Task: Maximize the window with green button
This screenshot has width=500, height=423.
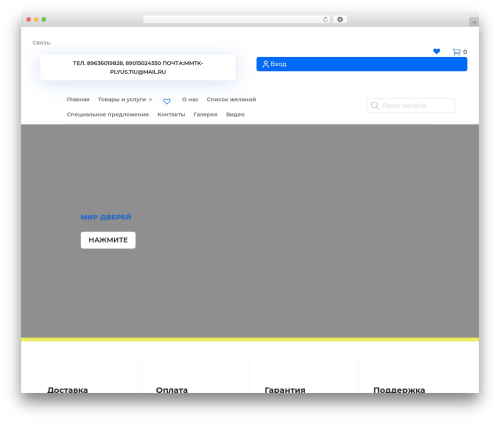Action: tap(44, 19)
